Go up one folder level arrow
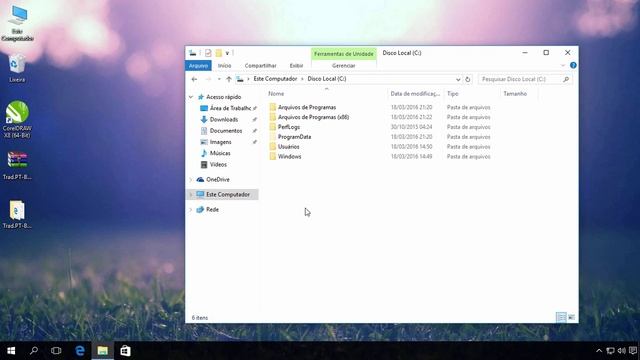Screen dimensions: 640x360 coord(229,79)
